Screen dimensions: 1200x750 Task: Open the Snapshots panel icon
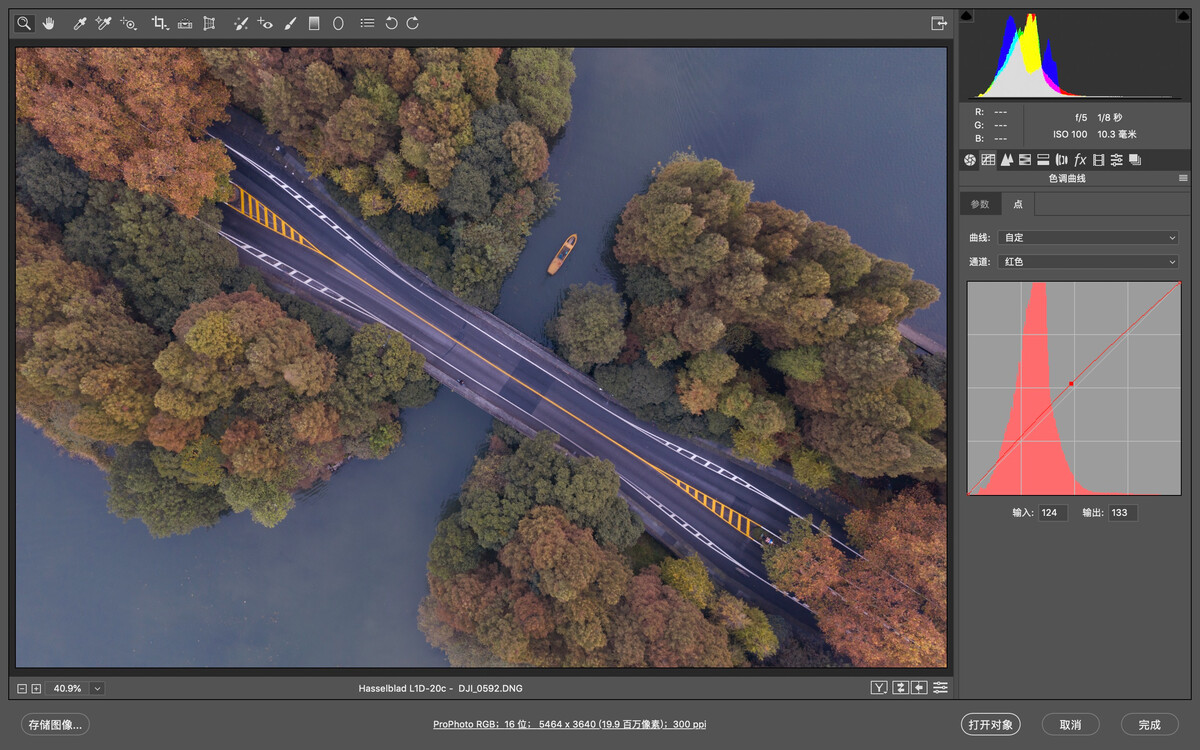point(1135,160)
